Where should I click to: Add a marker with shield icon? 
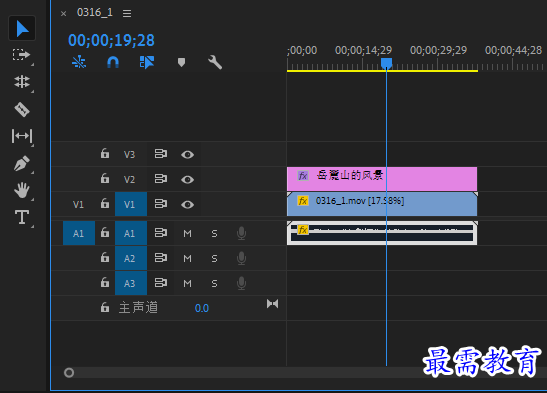coord(181,62)
